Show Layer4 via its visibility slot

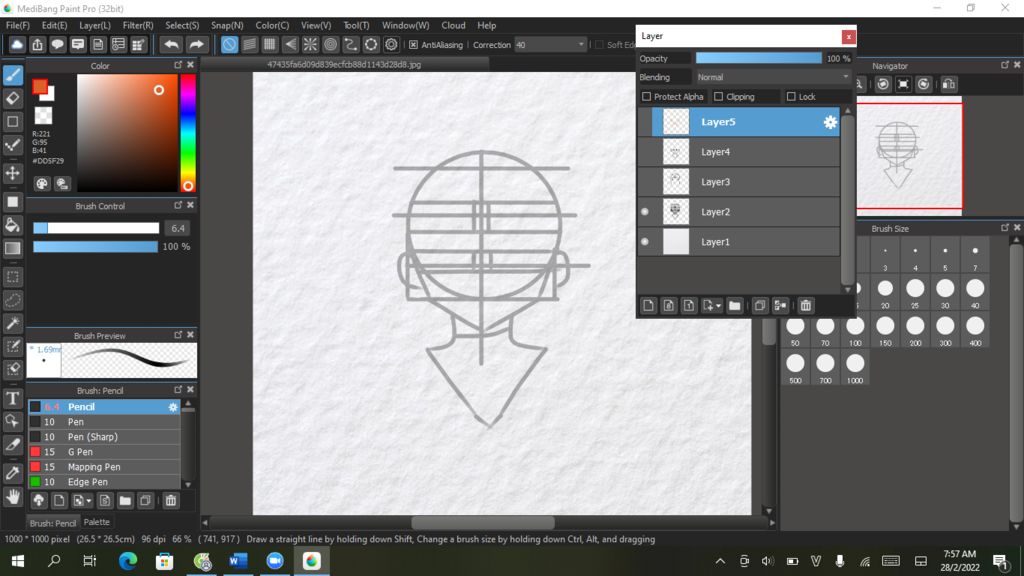[645, 152]
